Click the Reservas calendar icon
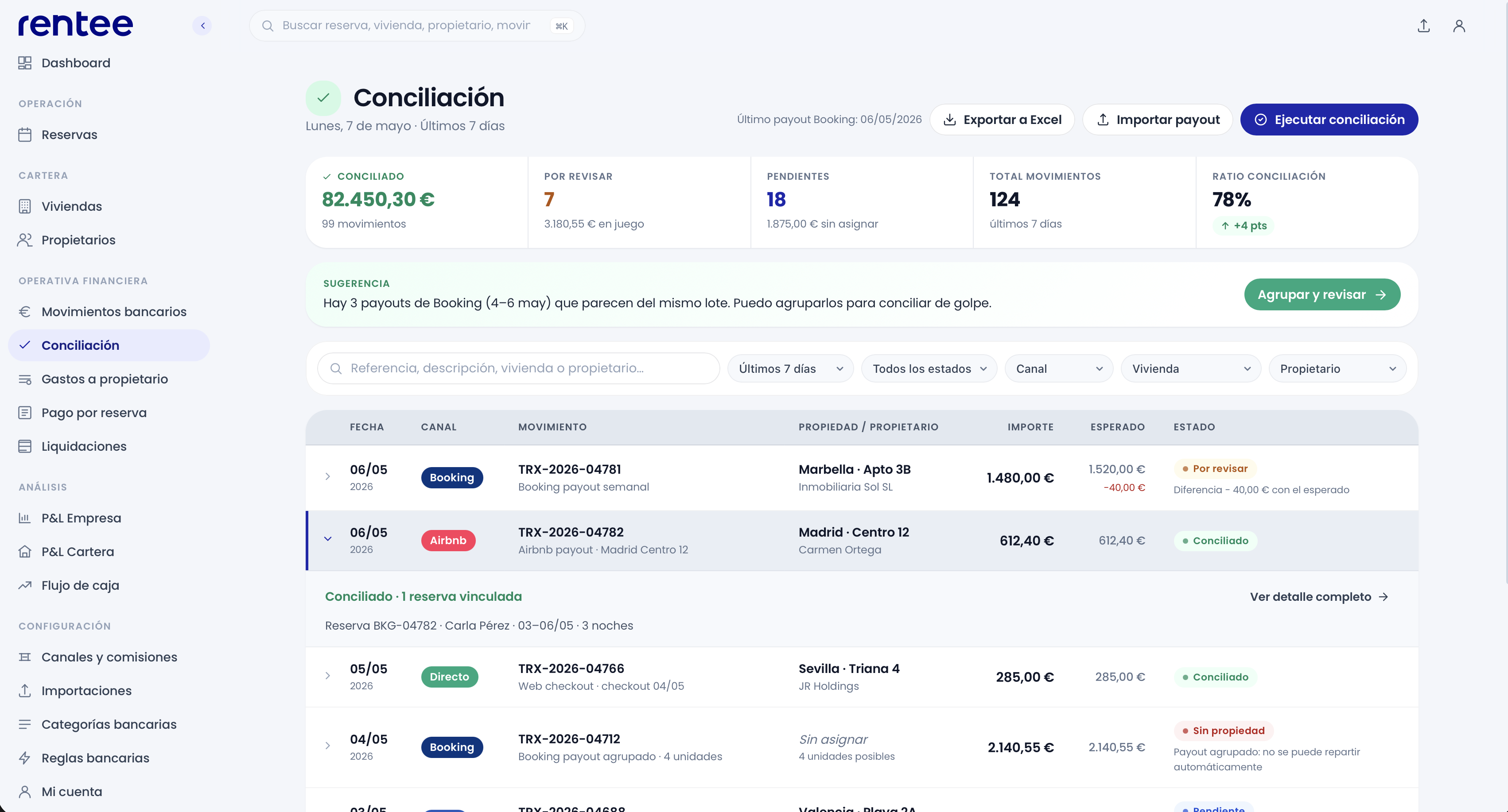 25,135
